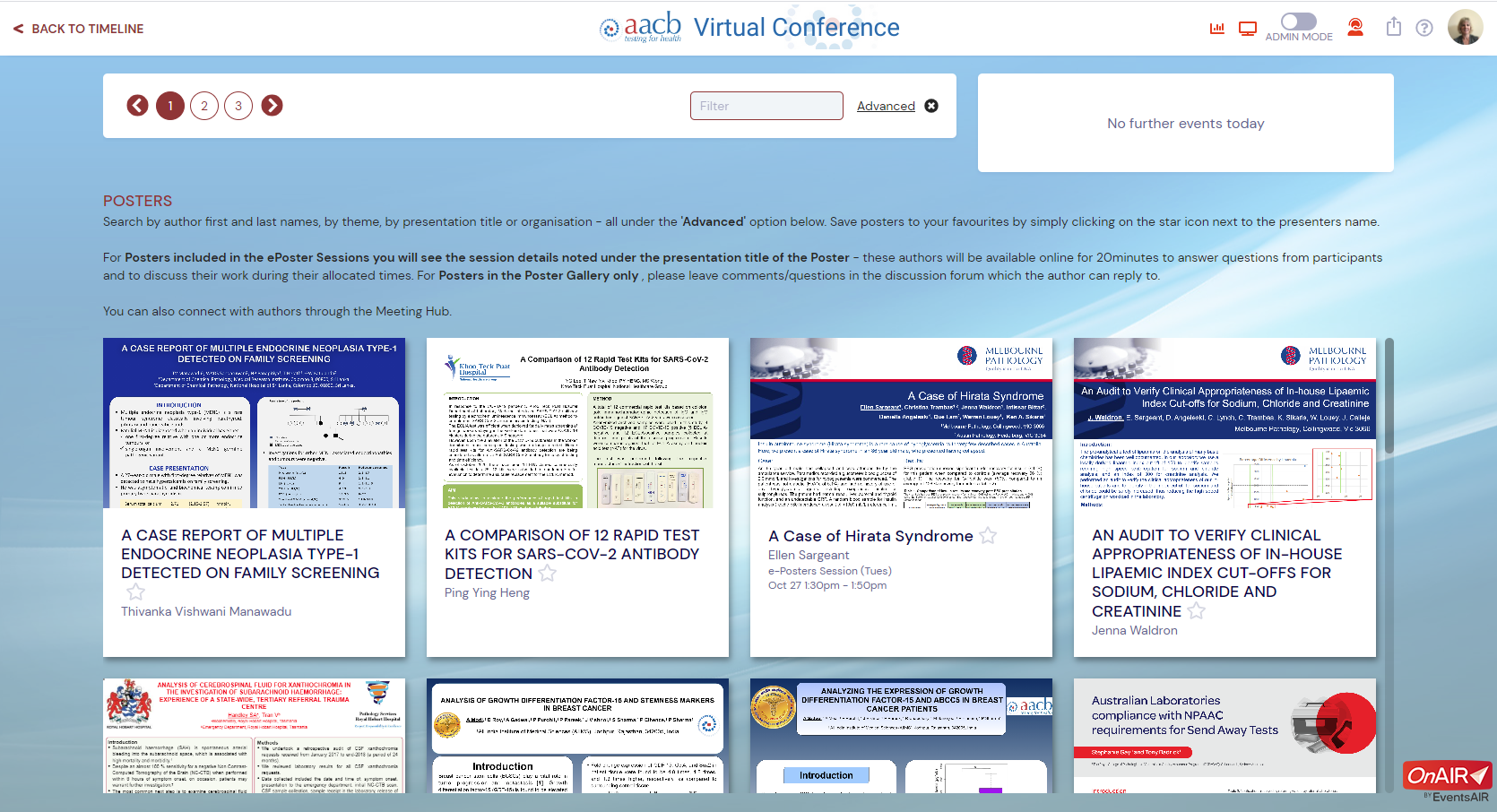Open the presentation screen icon
Image resolution: width=1497 pixels, height=812 pixels.
[1248, 29]
